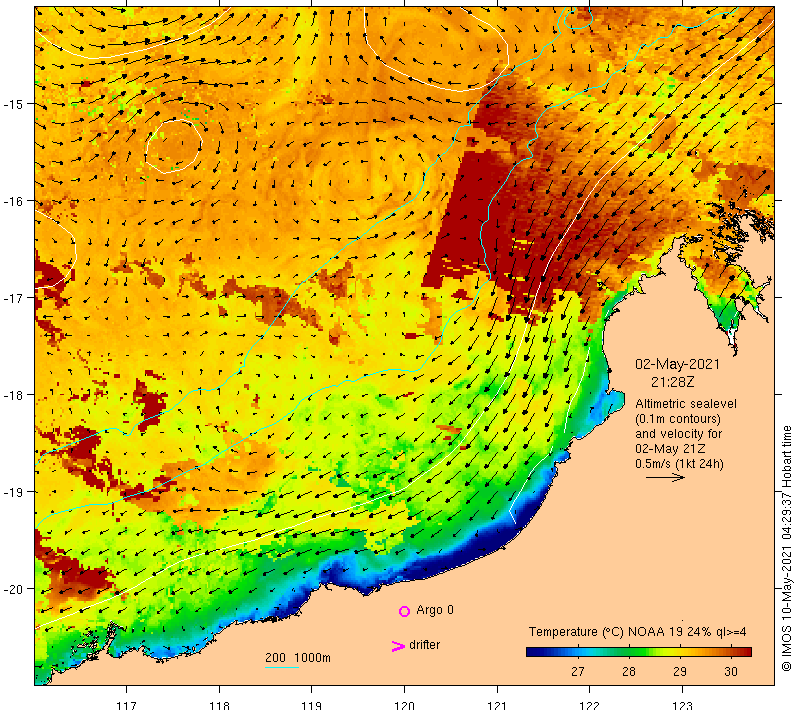Screen dimensions: 800x710
Task: Click the 'drifter' legend label
Action: coord(424,645)
